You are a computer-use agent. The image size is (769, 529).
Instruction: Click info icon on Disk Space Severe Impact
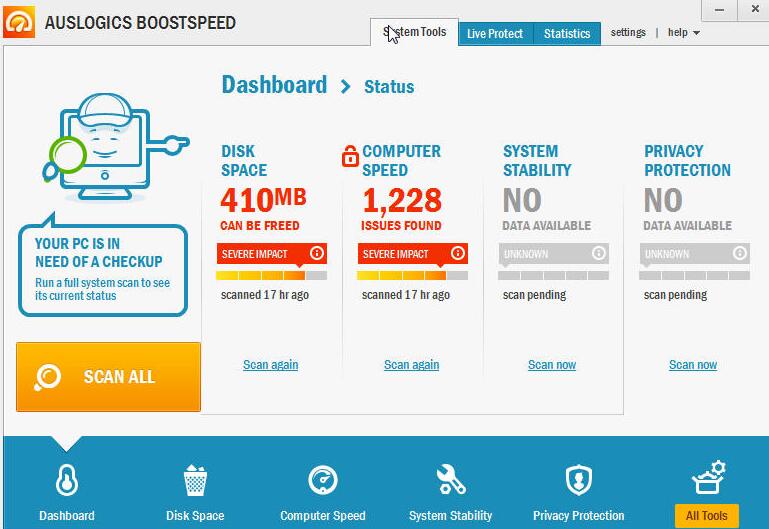pyautogui.click(x=317, y=253)
